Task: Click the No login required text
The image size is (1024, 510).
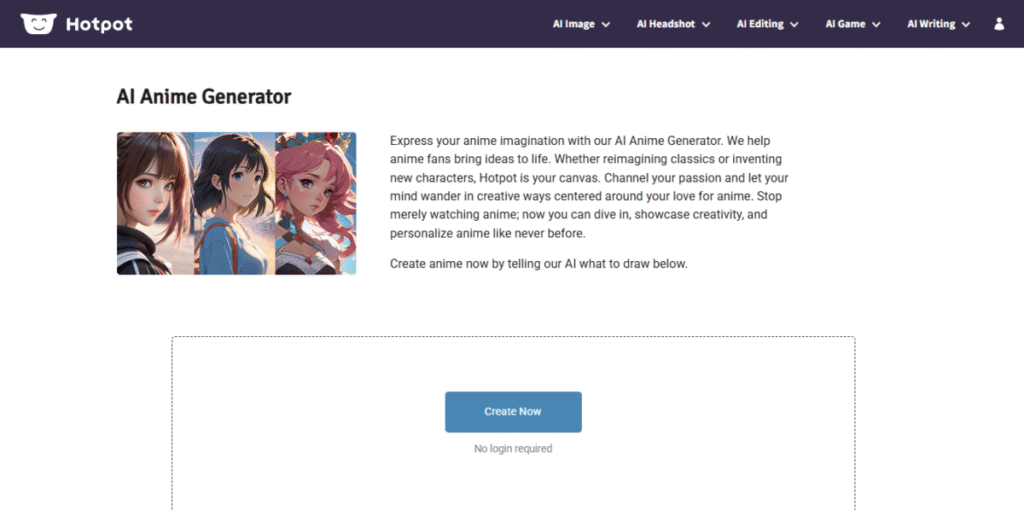Action: coord(513,449)
